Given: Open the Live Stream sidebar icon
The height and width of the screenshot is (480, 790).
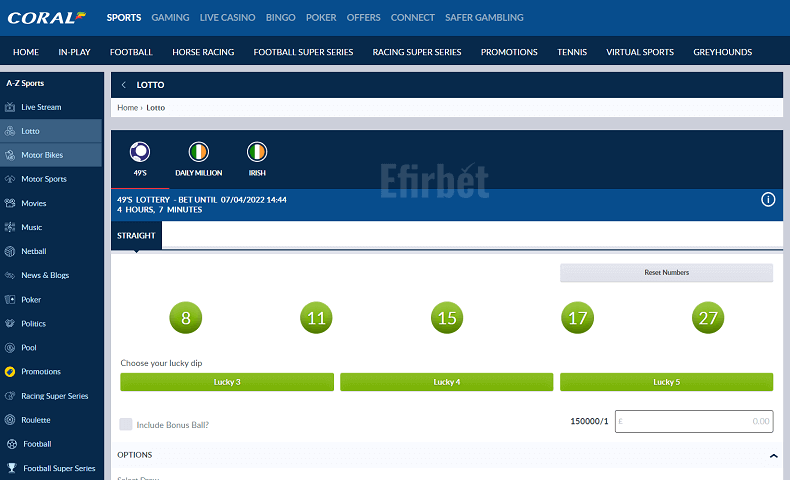Looking at the screenshot, I should 10,107.
